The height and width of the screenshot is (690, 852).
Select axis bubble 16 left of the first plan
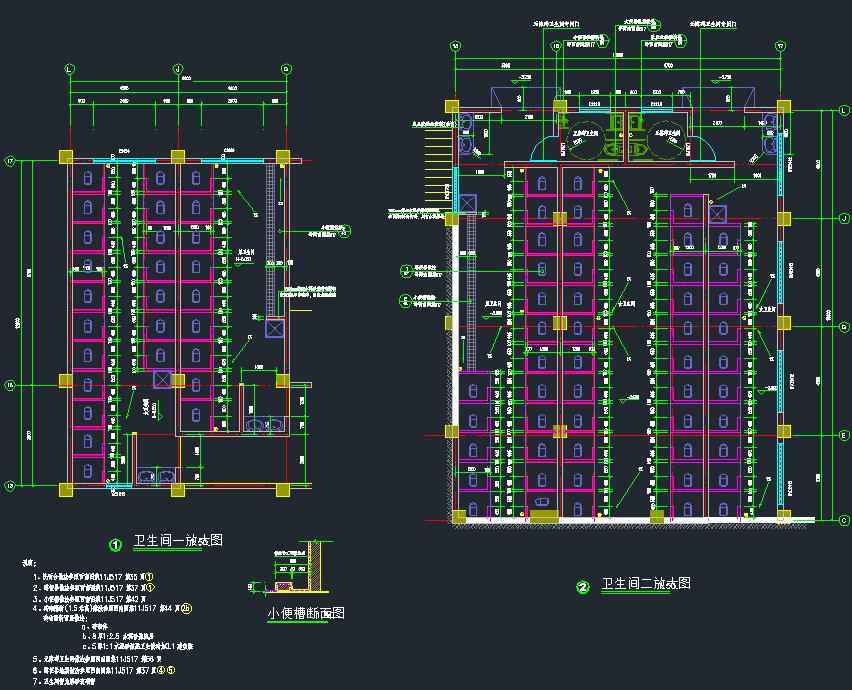10,385
